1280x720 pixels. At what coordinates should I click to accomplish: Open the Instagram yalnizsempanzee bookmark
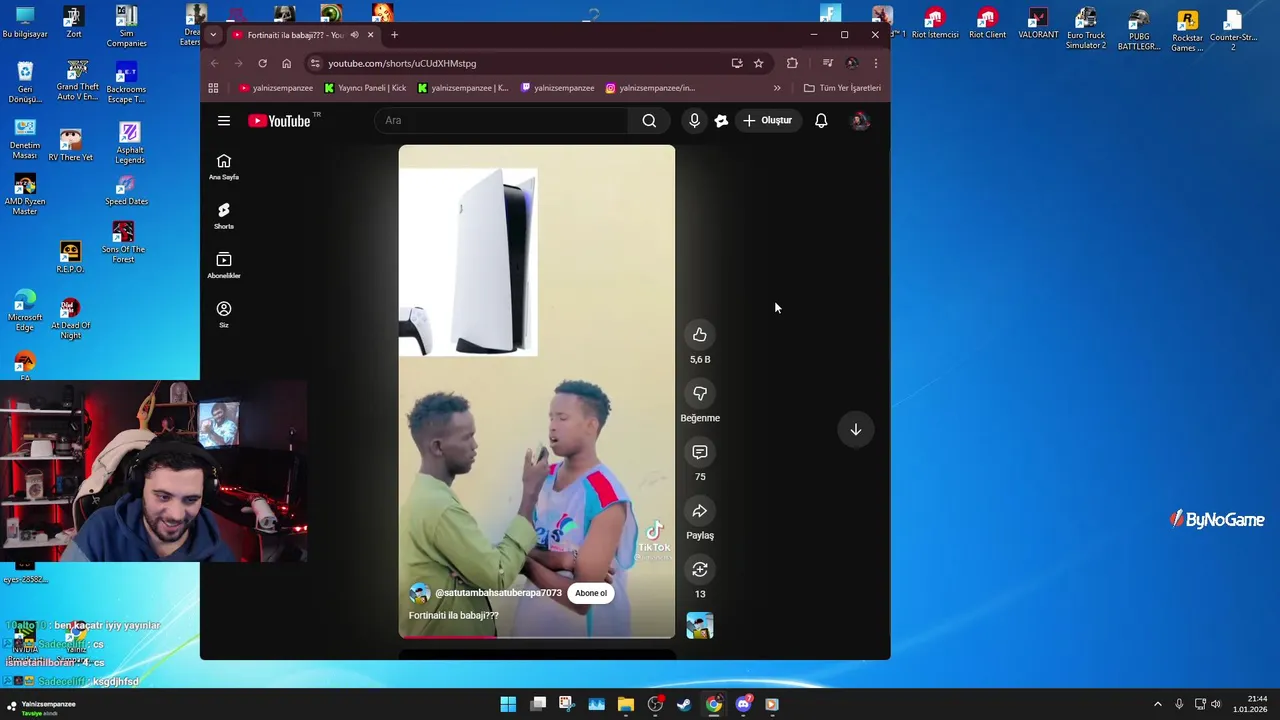pos(650,88)
